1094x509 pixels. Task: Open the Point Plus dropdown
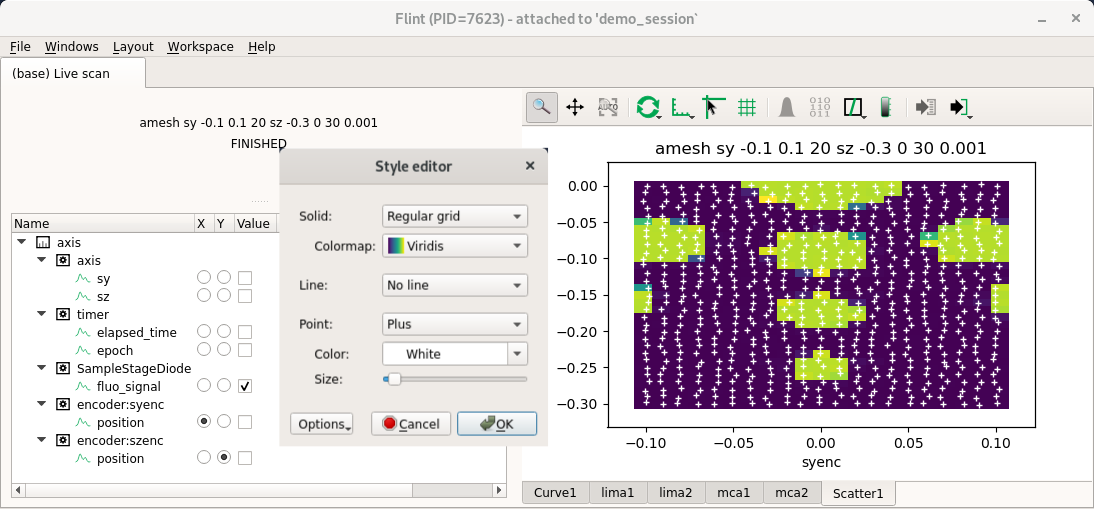click(455, 324)
